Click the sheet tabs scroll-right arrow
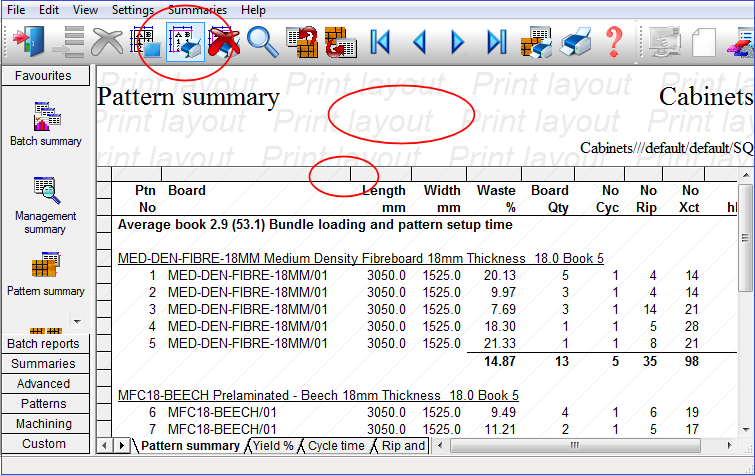The width and height of the screenshot is (755, 476). [x=122, y=446]
